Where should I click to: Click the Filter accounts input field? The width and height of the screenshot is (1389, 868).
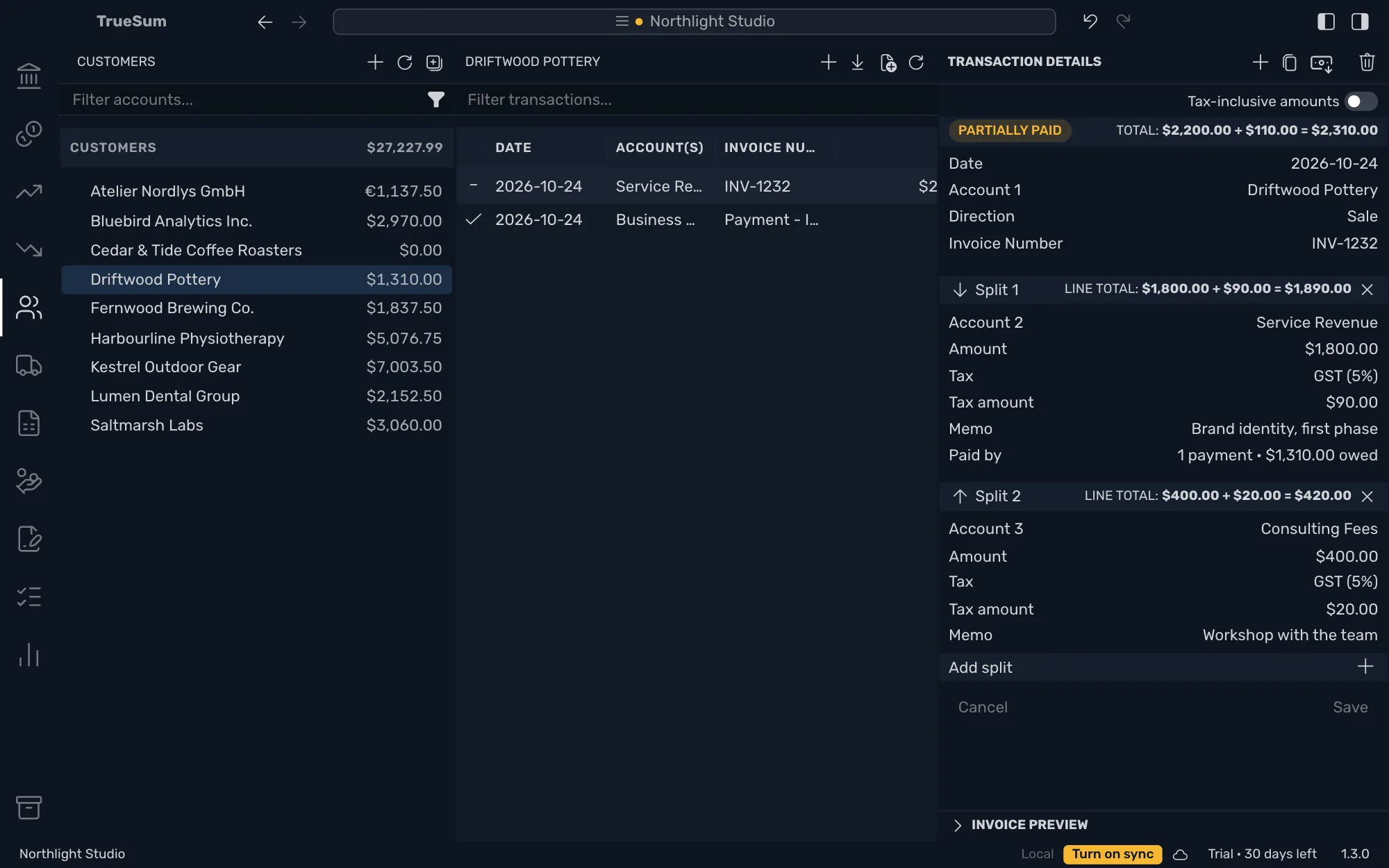pyautogui.click(x=247, y=100)
